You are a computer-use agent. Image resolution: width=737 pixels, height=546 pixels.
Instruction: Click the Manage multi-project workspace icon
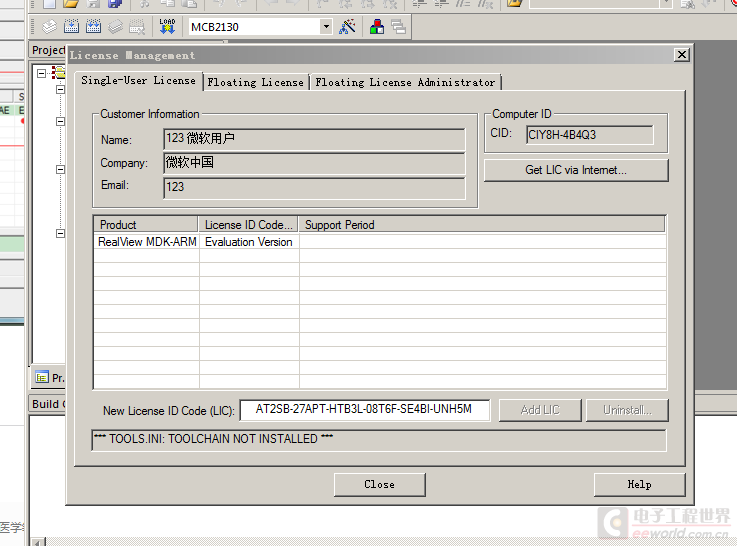tap(399, 27)
